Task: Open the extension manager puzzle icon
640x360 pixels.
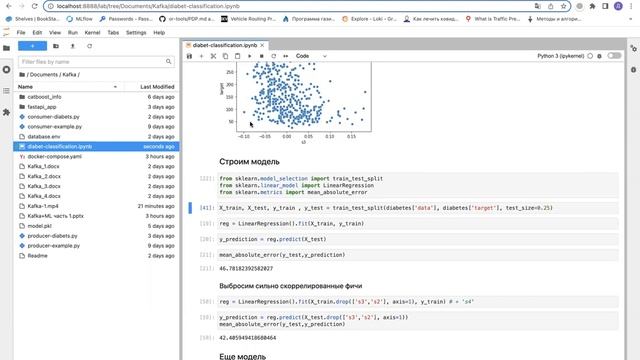Action: pos(6,112)
